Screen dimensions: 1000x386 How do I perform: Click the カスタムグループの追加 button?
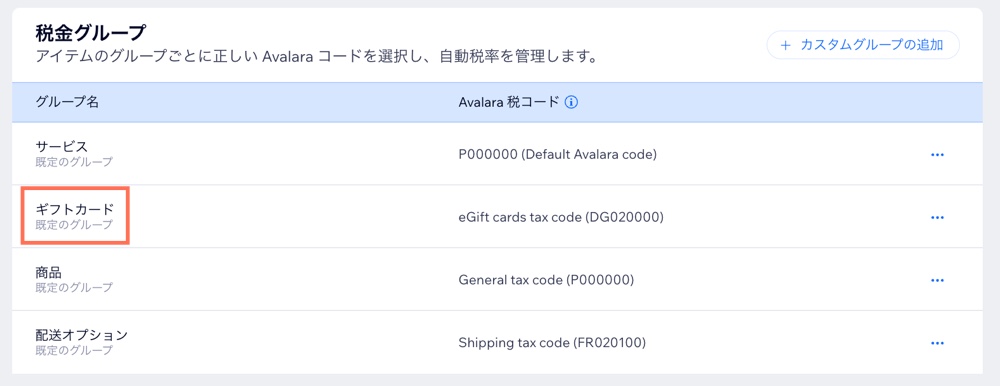[863, 45]
